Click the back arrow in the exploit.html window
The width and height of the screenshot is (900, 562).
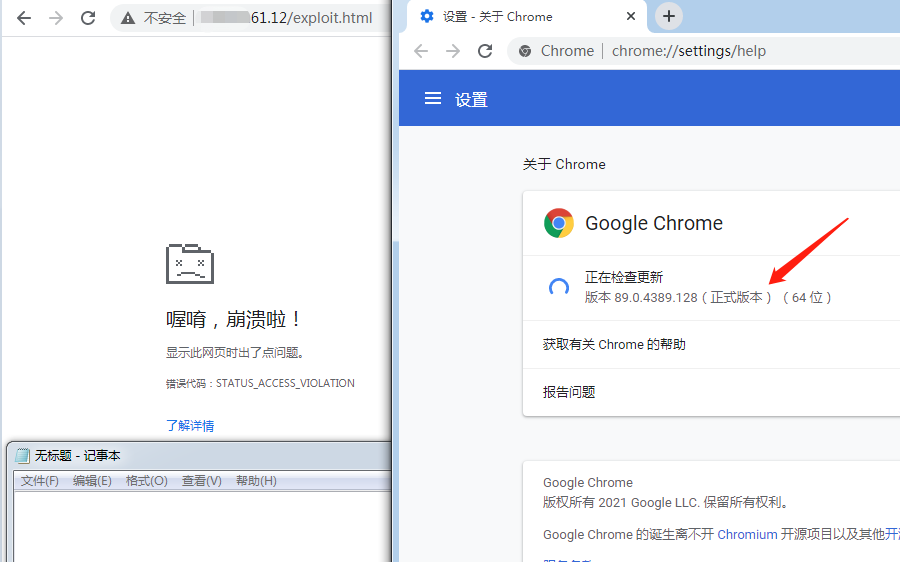point(24,18)
